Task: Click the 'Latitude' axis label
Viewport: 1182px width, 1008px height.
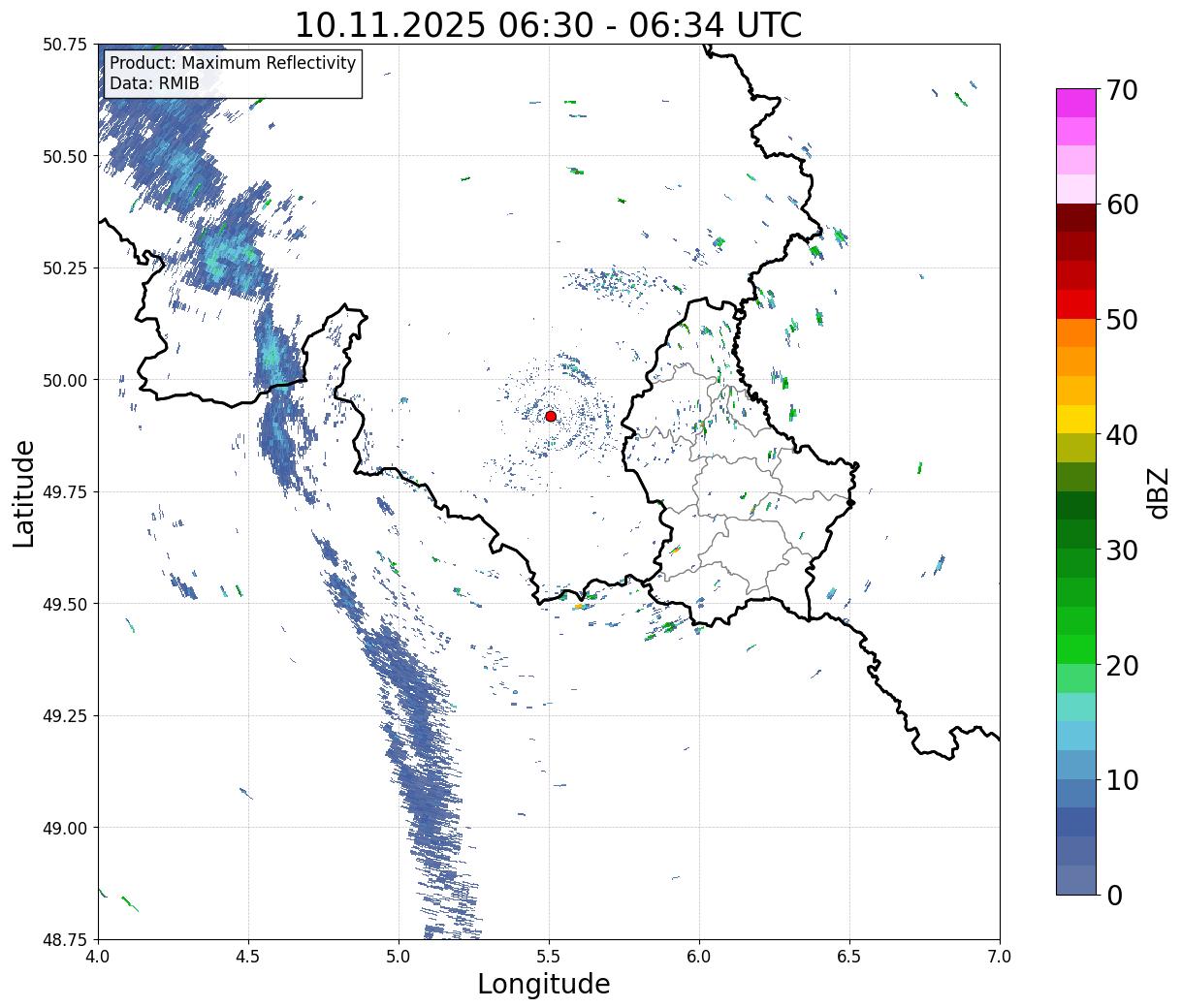Action: (24, 492)
